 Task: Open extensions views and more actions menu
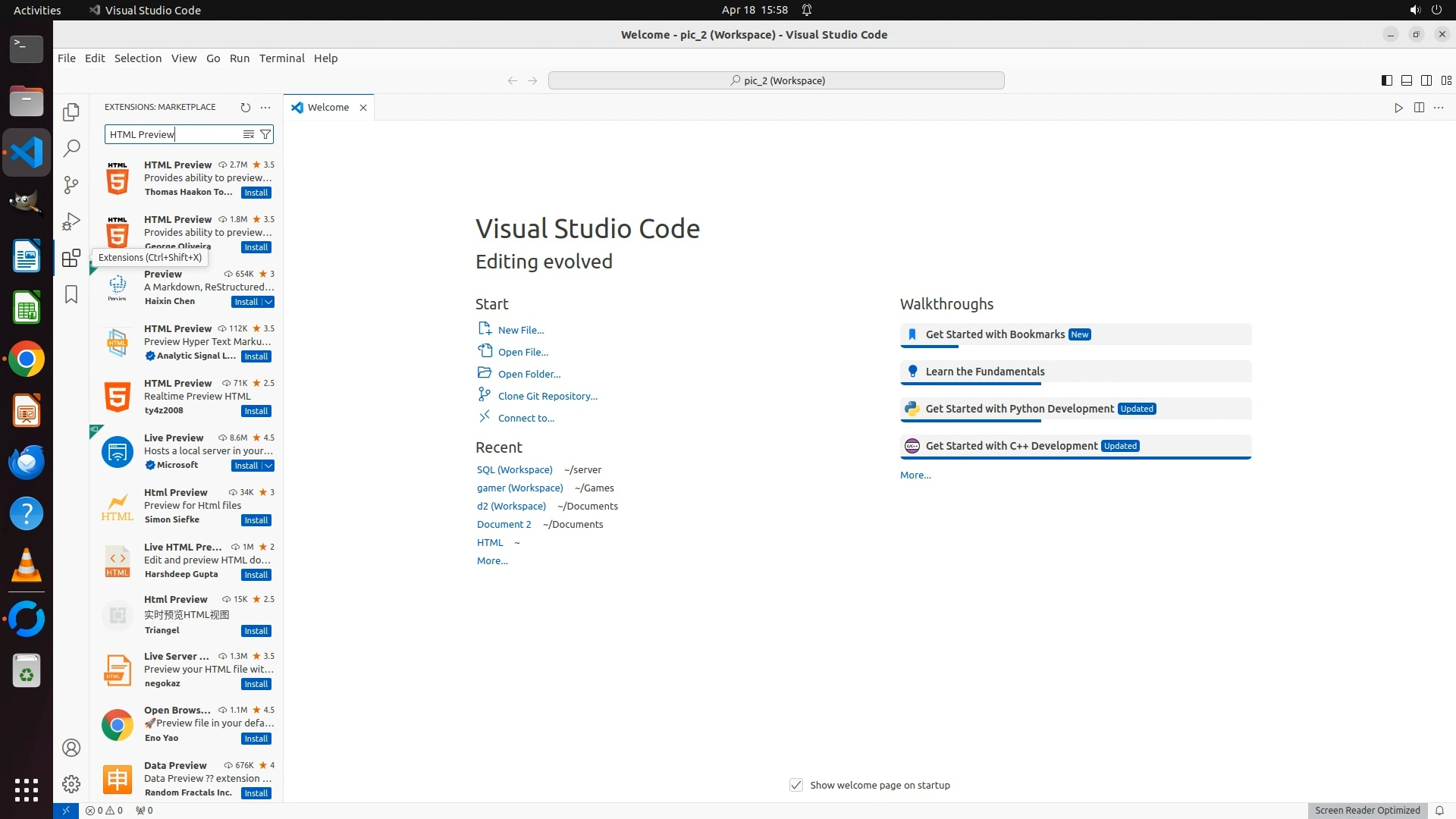(265, 108)
